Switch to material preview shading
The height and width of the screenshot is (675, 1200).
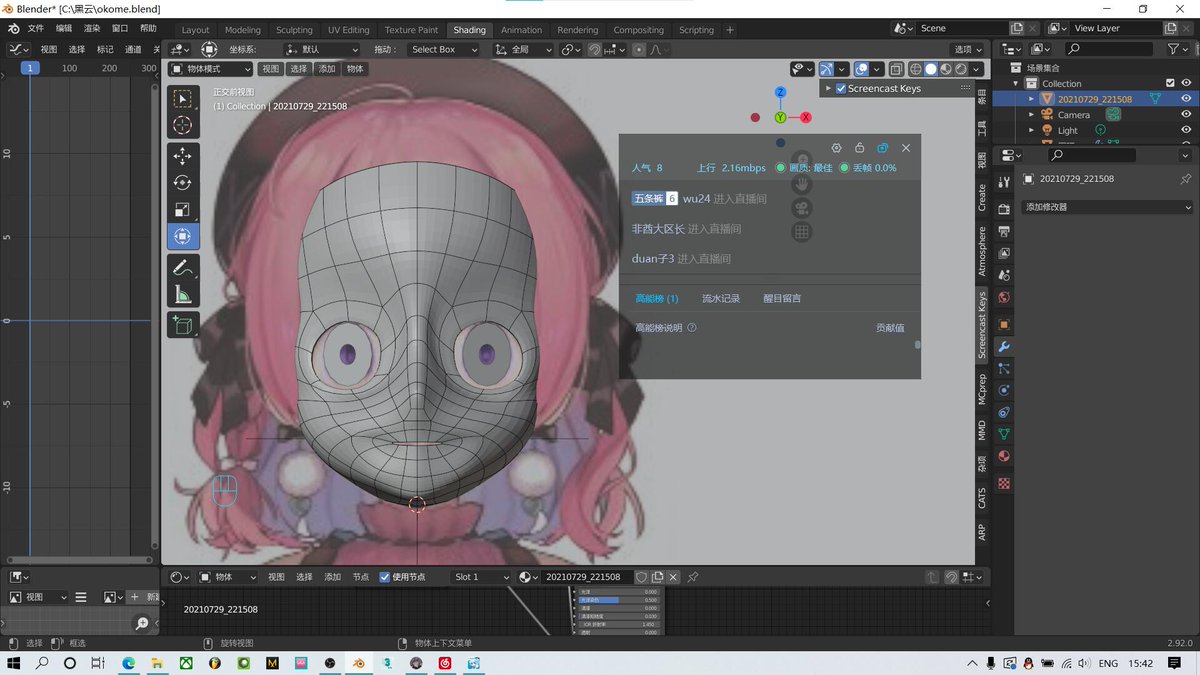(x=946, y=69)
